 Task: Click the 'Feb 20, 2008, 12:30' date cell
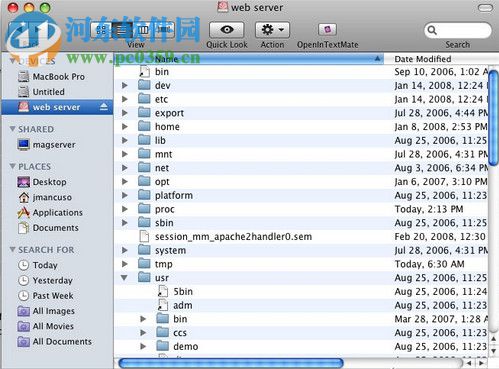[x=440, y=237]
